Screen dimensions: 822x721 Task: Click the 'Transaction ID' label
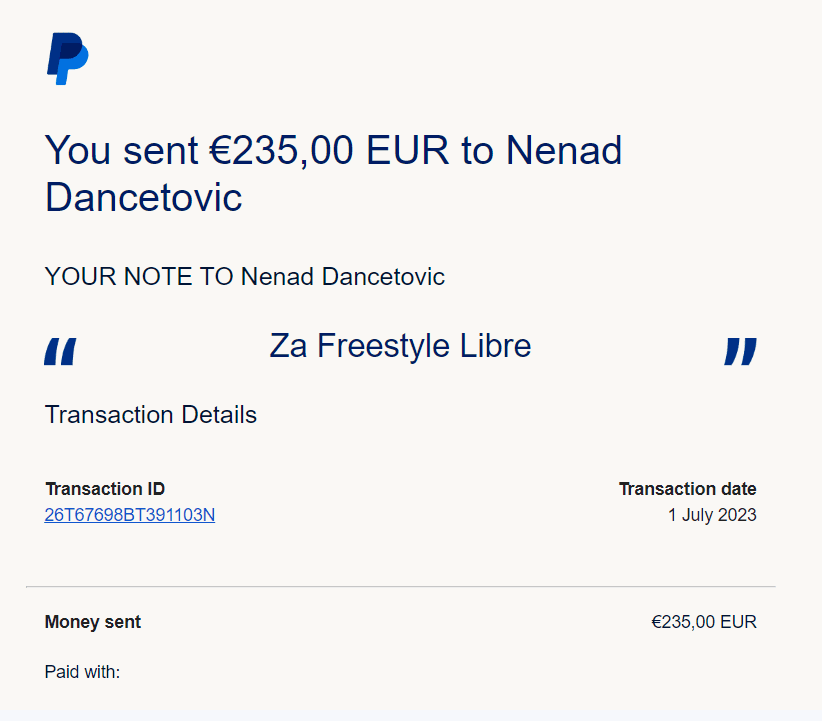105,489
